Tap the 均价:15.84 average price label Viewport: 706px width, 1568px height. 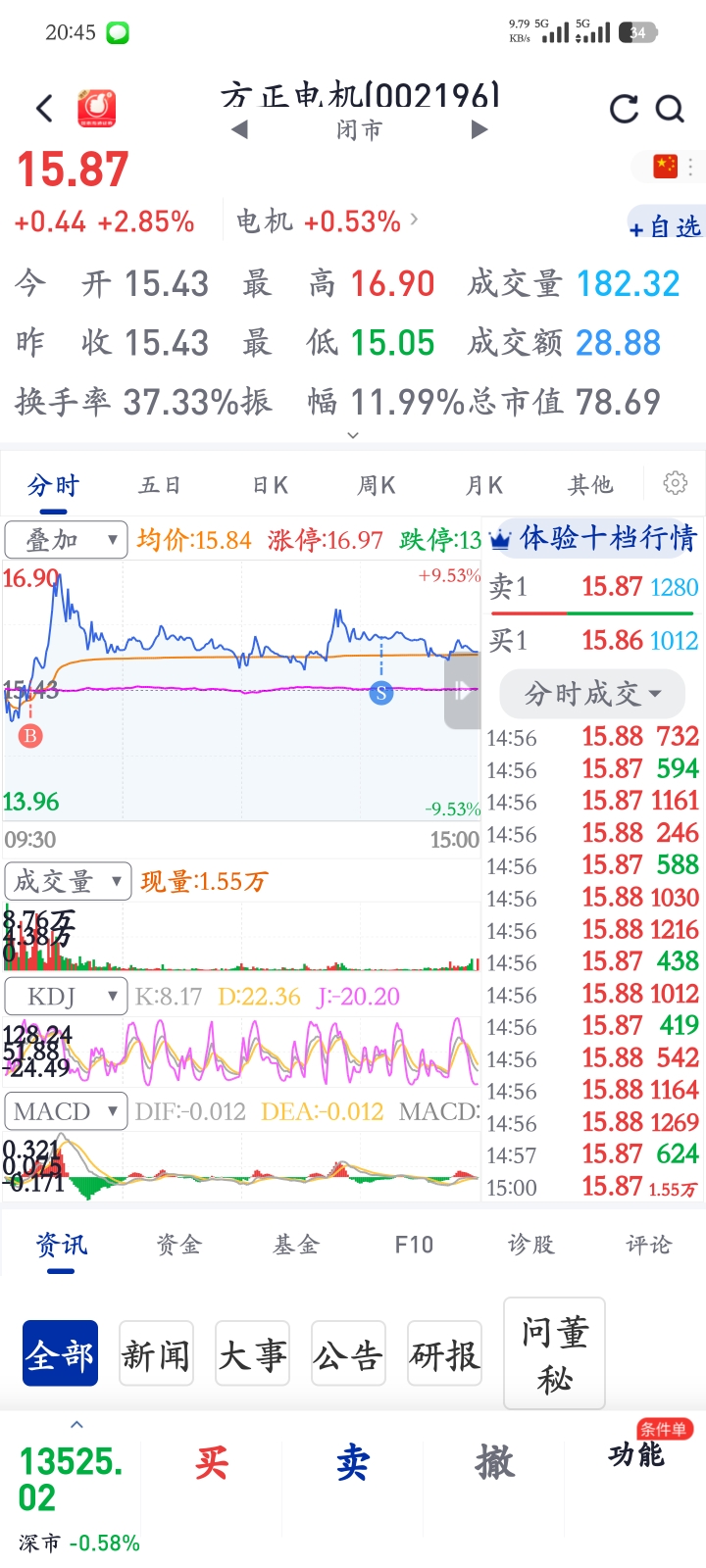coord(194,540)
